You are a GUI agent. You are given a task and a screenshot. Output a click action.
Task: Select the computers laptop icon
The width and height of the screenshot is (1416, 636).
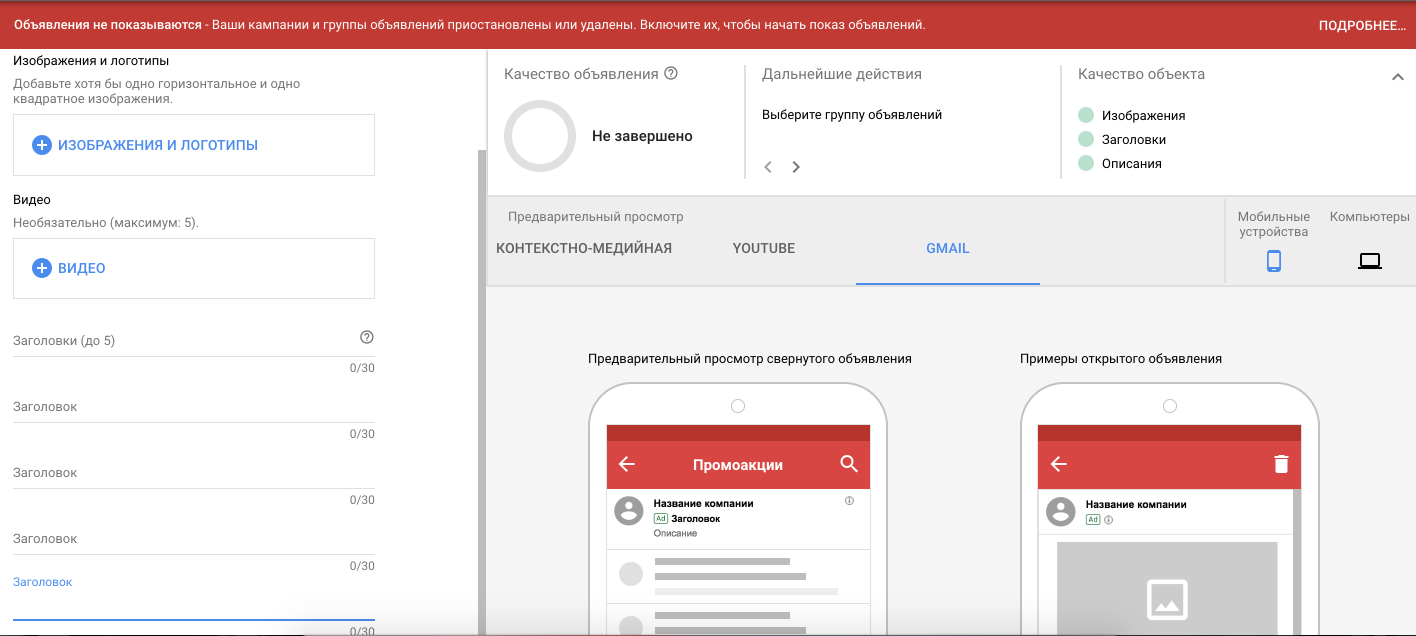[1369, 261]
